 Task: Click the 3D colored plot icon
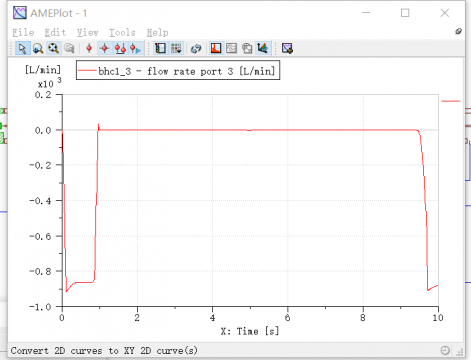coord(262,49)
